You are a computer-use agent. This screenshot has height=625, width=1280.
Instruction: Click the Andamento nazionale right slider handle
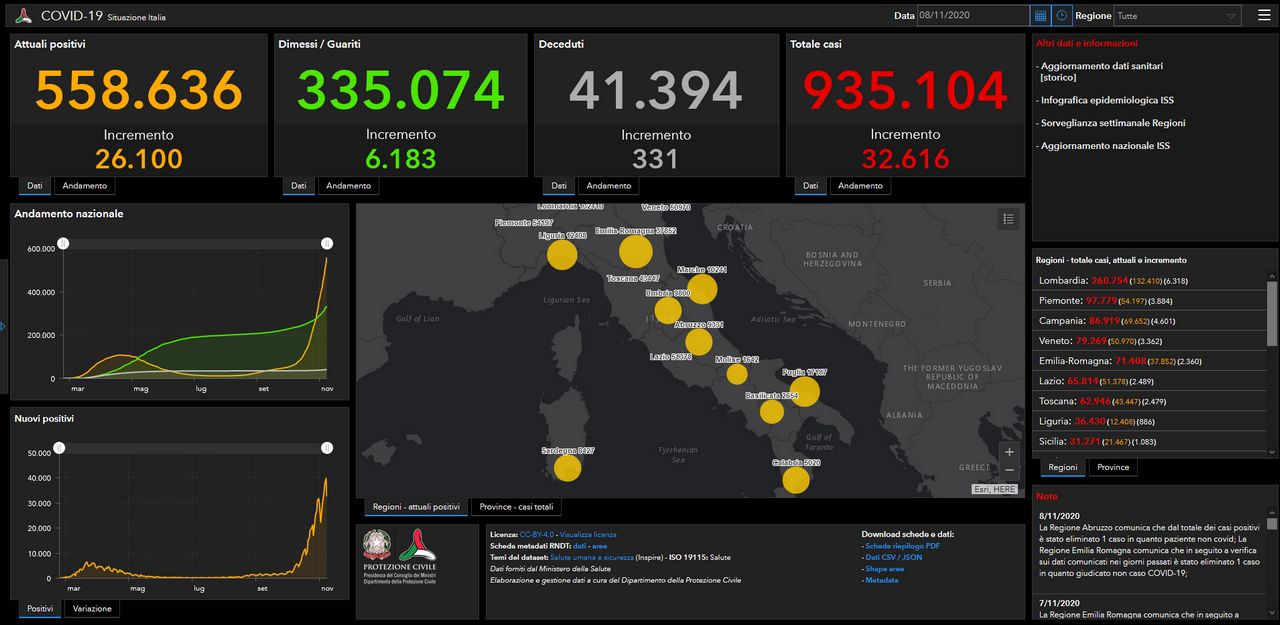point(327,243)
